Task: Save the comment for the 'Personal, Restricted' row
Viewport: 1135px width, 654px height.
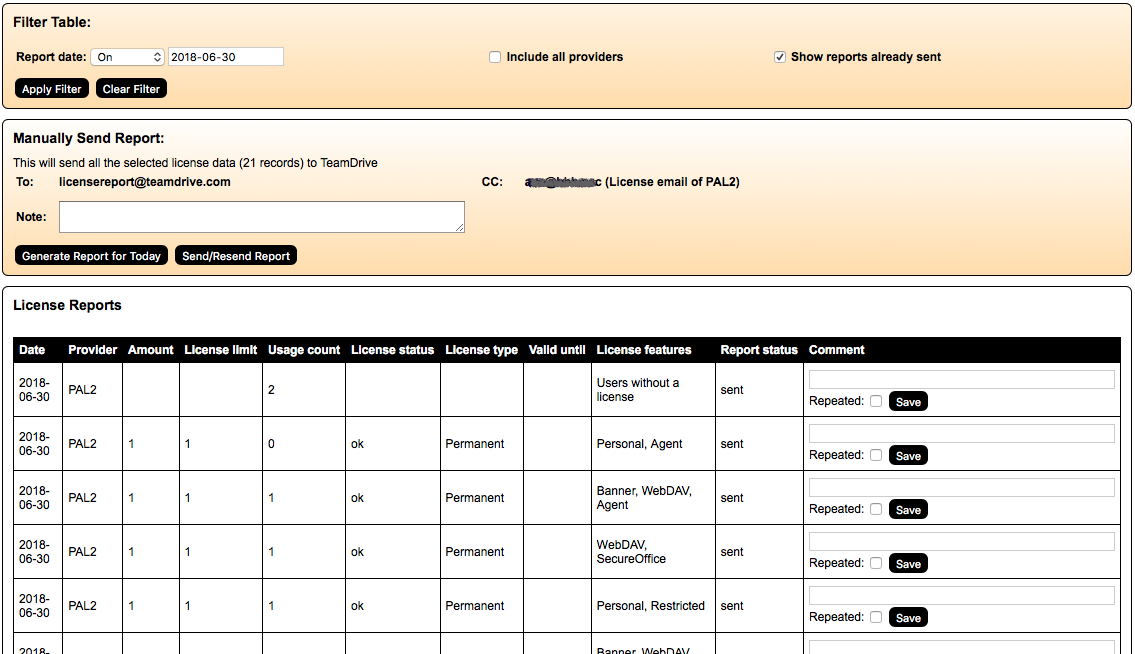Action: [x=907, y=617]
